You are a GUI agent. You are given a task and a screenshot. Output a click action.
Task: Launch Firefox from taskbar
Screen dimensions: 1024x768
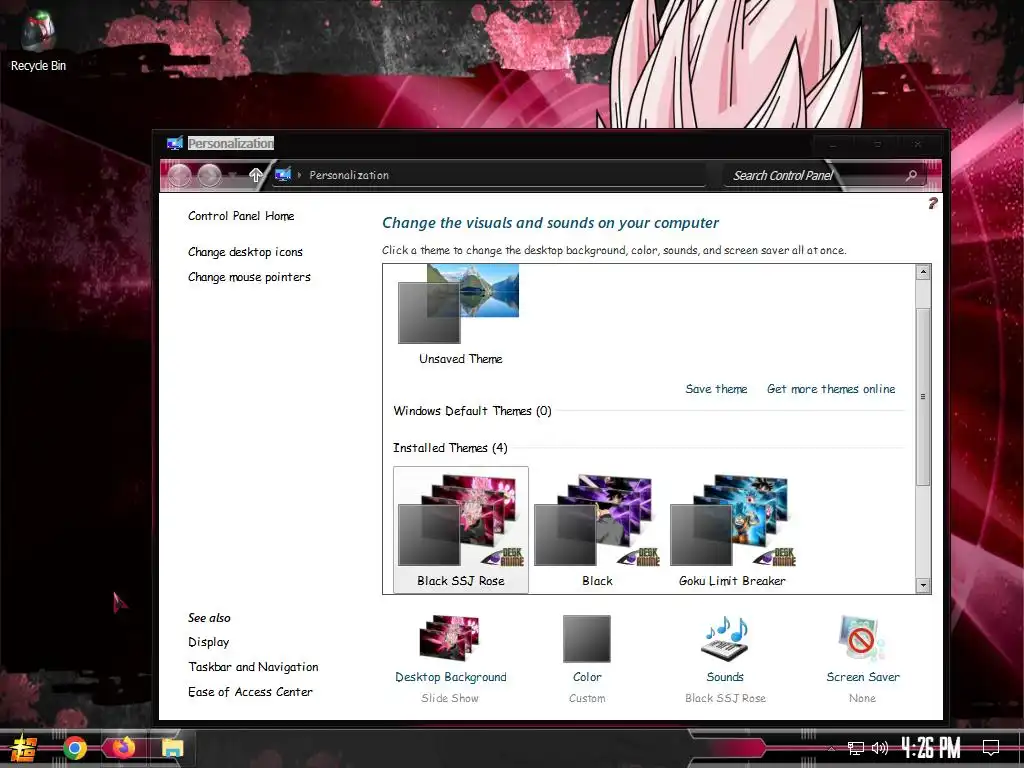coord(123,747)
